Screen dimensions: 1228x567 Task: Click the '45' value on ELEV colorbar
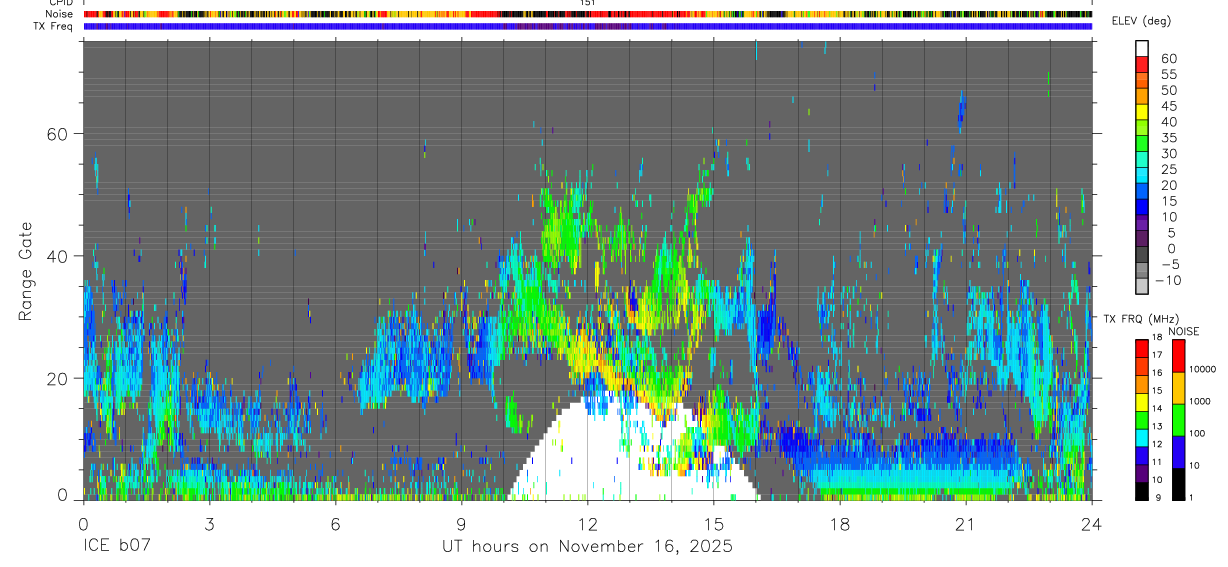tap(1168, 106)
